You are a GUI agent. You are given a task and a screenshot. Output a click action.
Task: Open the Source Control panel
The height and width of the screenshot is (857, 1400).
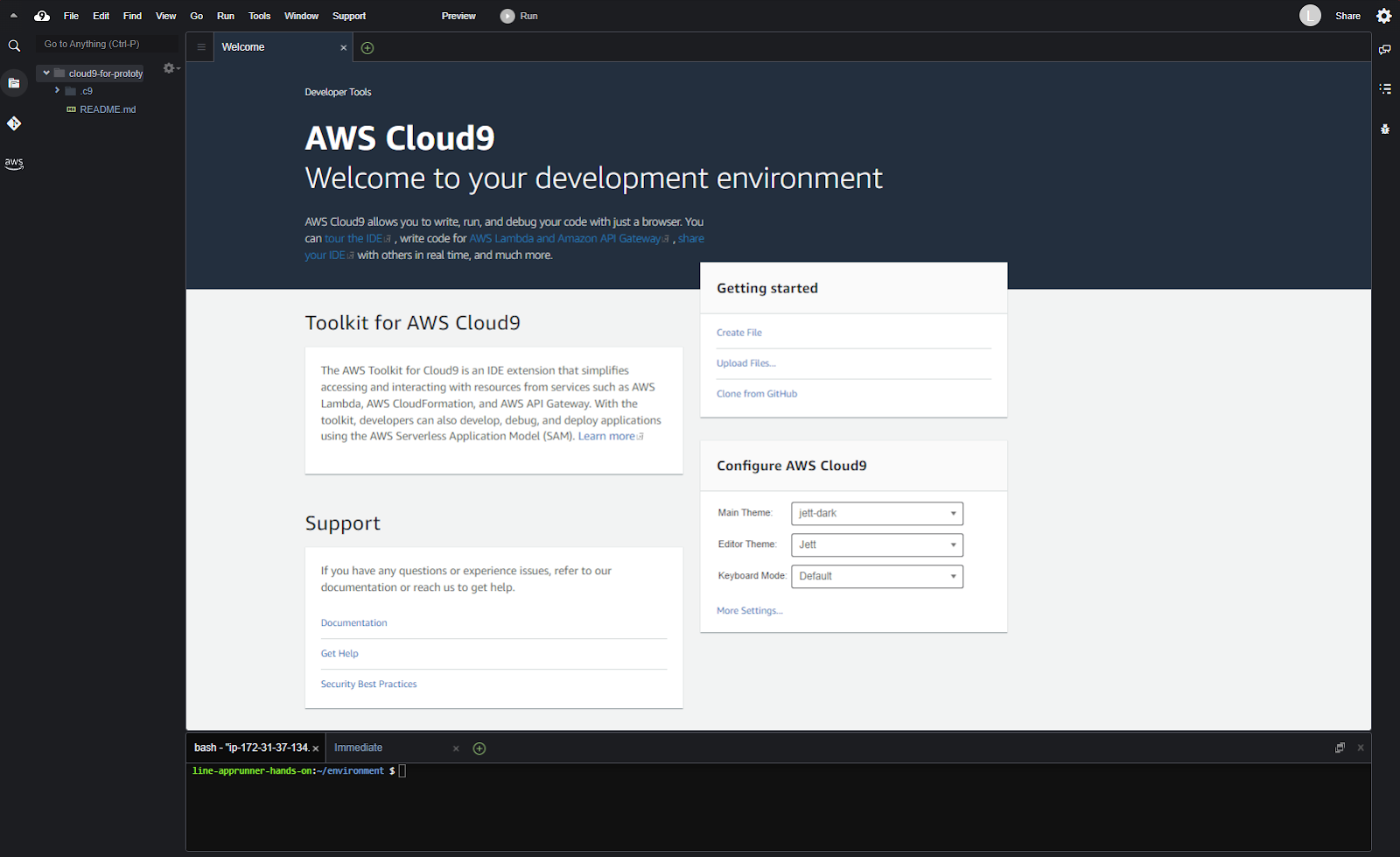14,123
